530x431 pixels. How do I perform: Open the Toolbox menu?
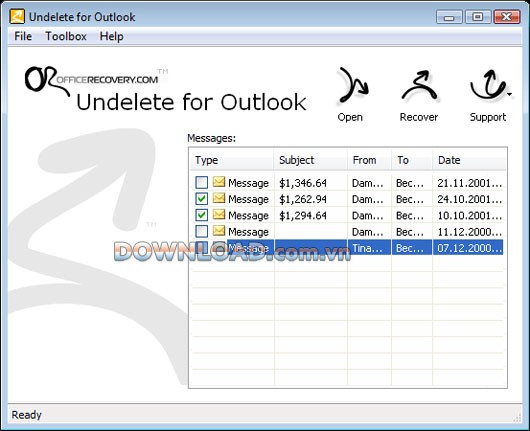pyautogui.click(x=66, y=36)
